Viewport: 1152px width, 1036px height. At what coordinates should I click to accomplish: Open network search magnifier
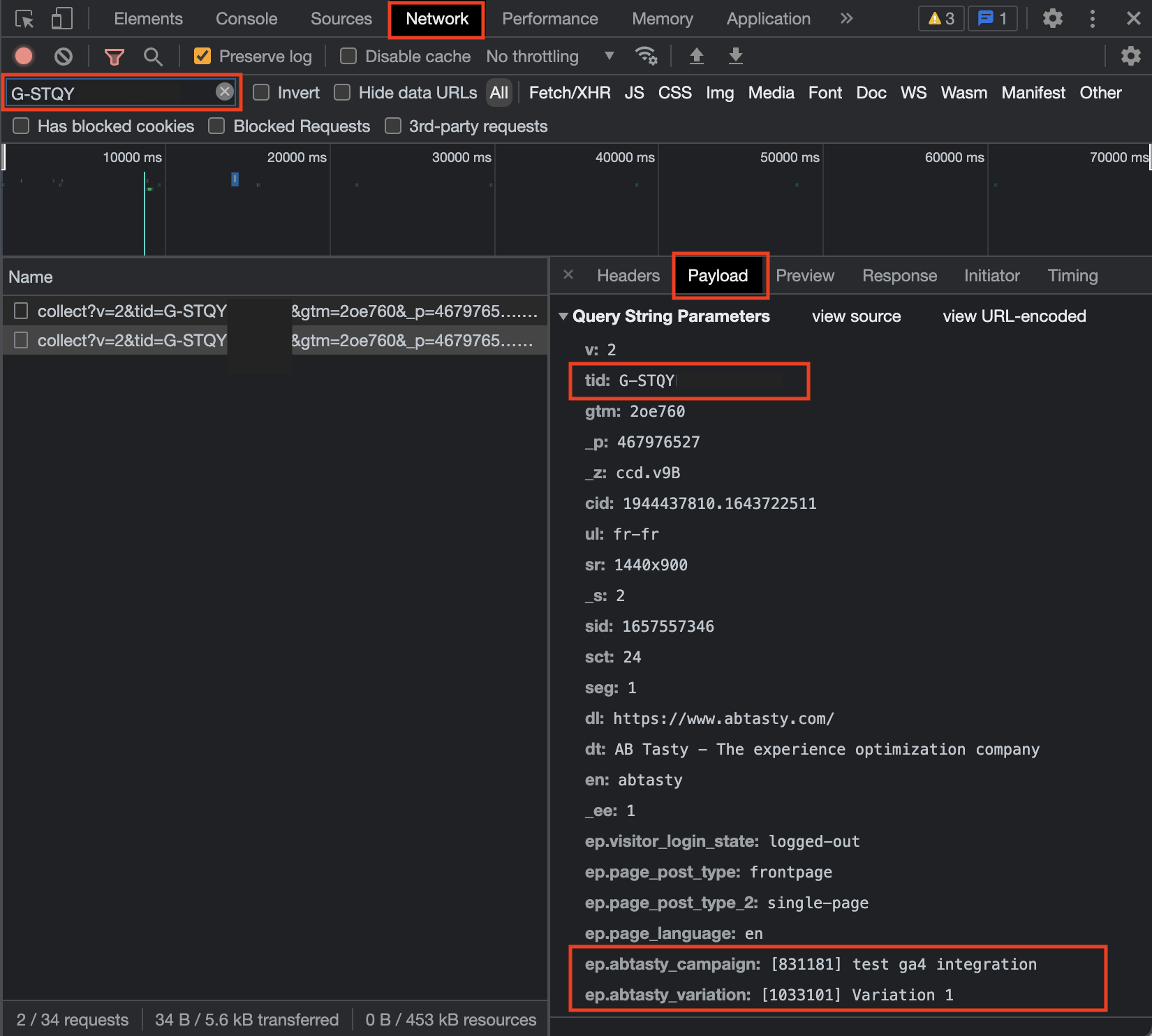[x=153, y=57]
